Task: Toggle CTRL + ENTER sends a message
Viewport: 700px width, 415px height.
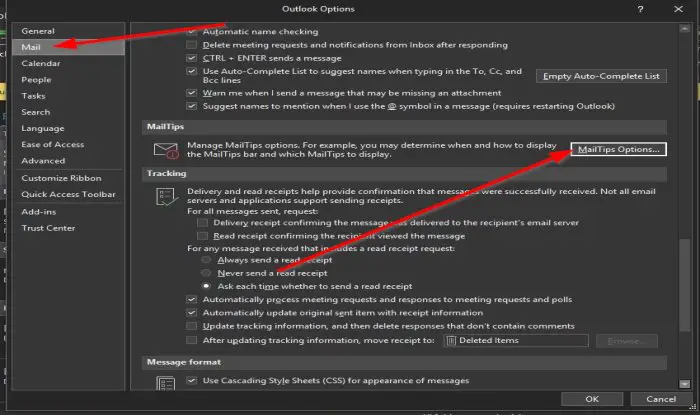Action: coord(192,58)
